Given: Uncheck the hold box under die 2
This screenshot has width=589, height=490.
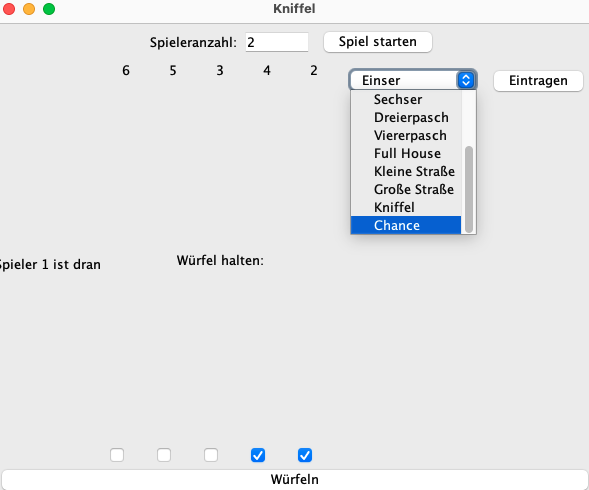Looking at the screenshot, I should (305, 455).
